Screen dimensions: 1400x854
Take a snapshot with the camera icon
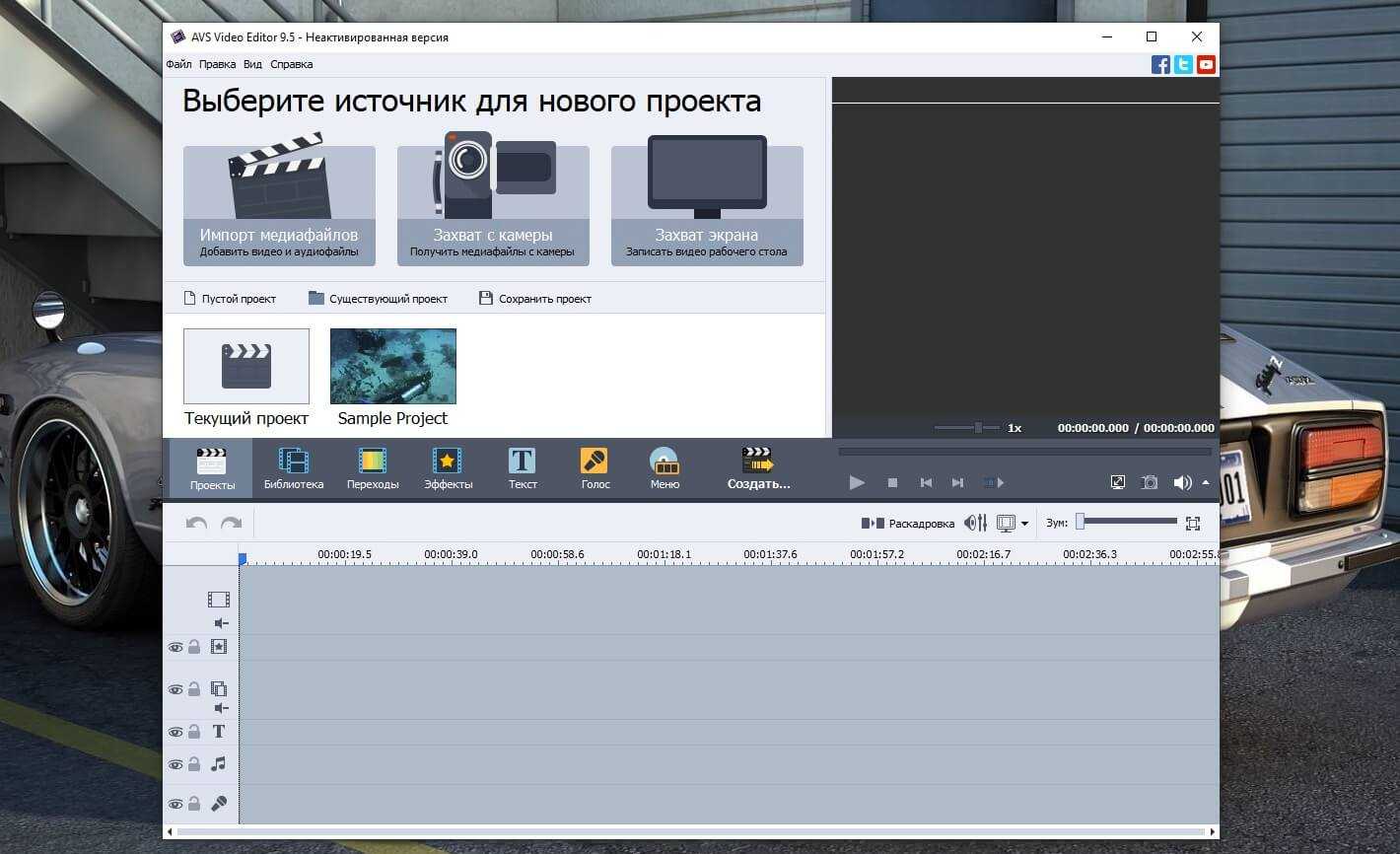click(1150, 482)
